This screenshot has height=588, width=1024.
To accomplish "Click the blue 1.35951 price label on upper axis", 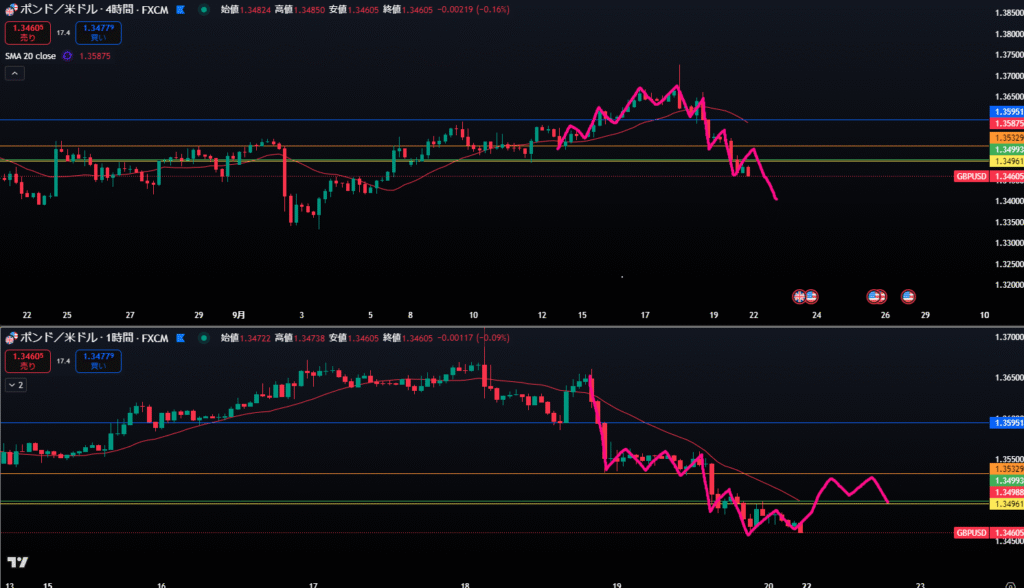I will click(1005, 111).
